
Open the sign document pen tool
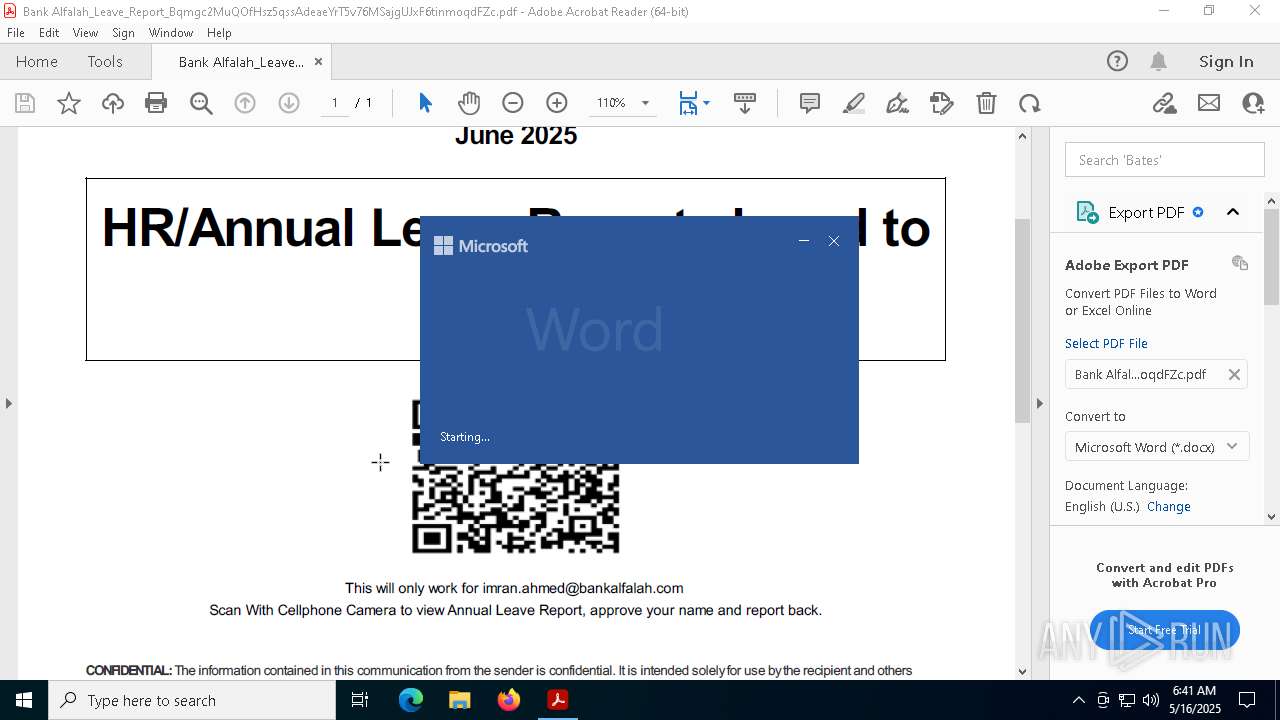[898, 103]
